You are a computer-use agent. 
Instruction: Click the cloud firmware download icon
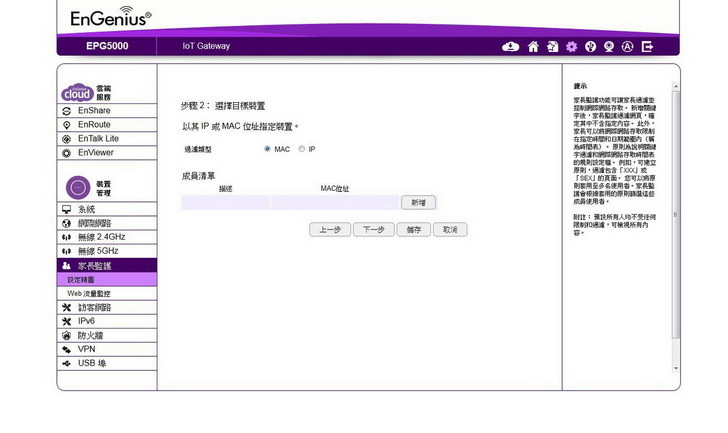click(511, 46)
